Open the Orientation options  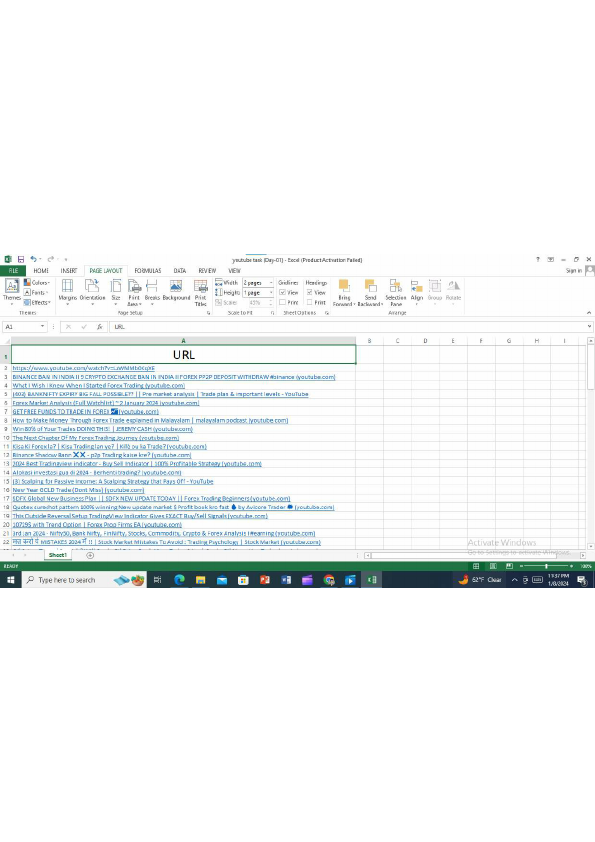92,291
